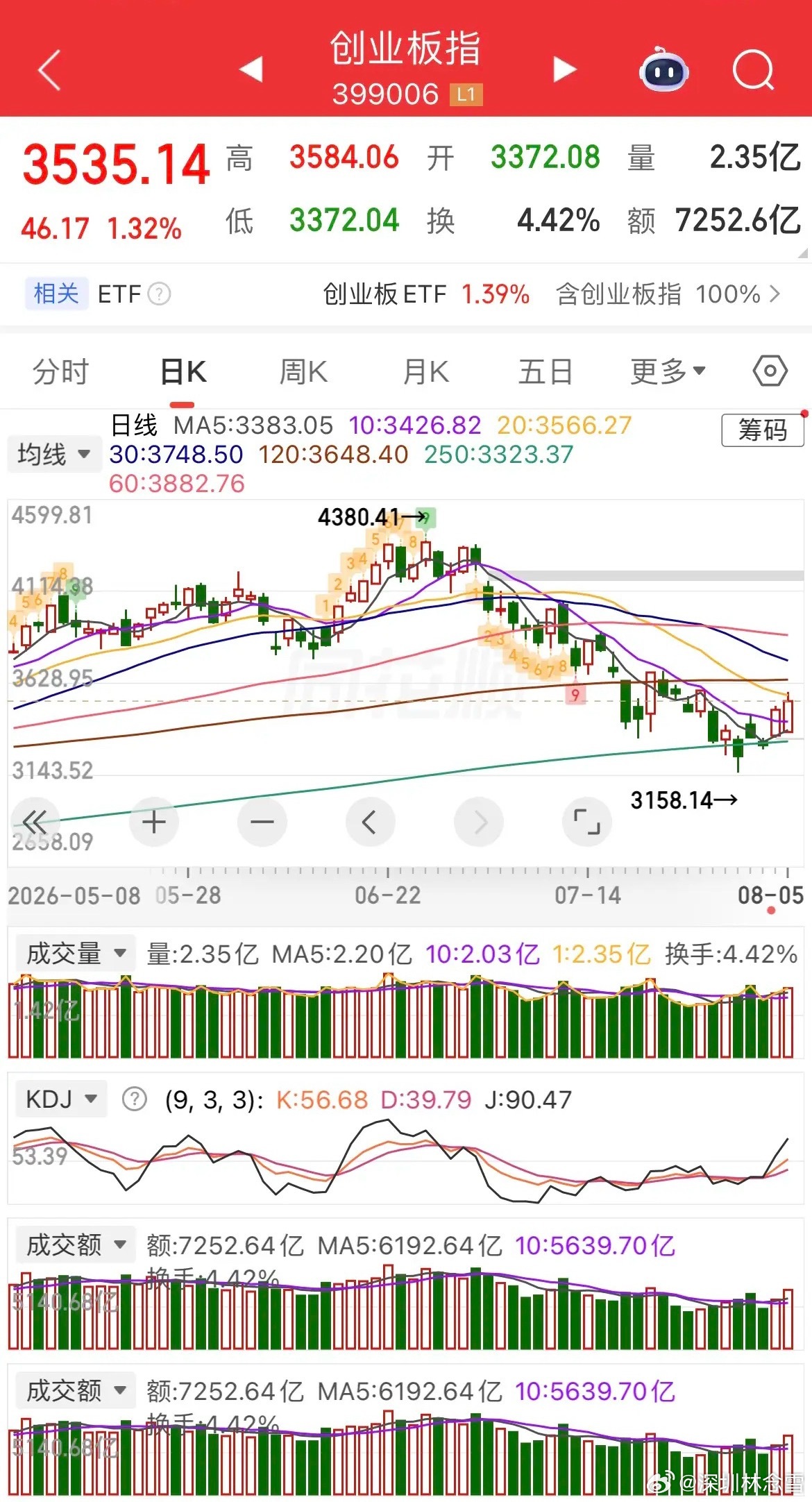Expand chart to fullscreen

pyautogui.click(x=586, y=822)
